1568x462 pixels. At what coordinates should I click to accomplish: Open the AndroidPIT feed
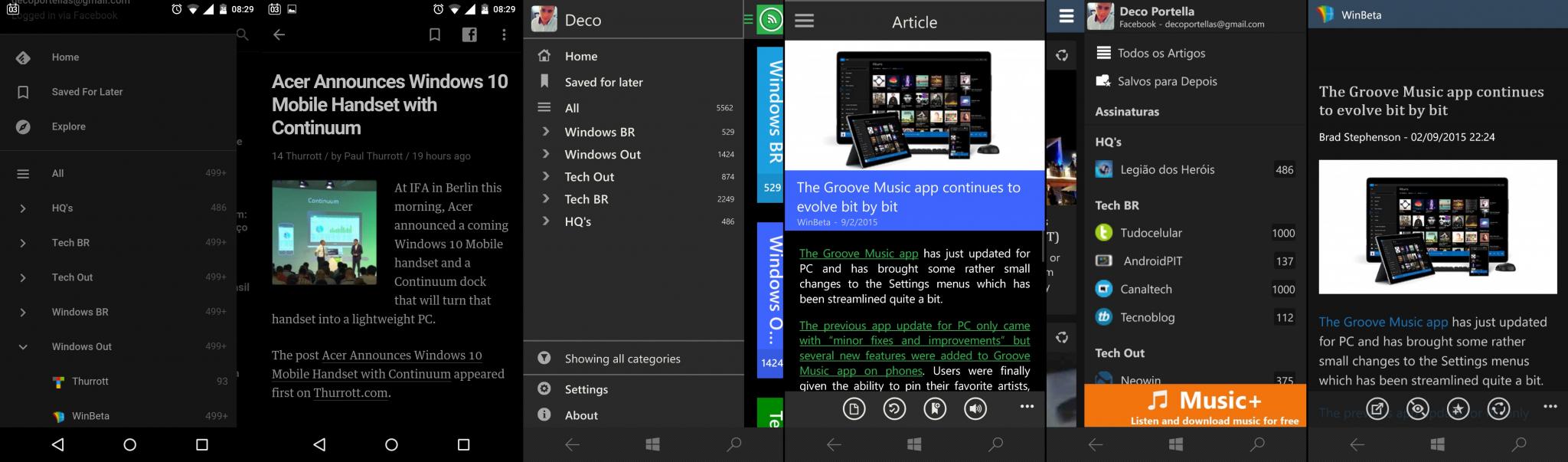pos(1195,261)
